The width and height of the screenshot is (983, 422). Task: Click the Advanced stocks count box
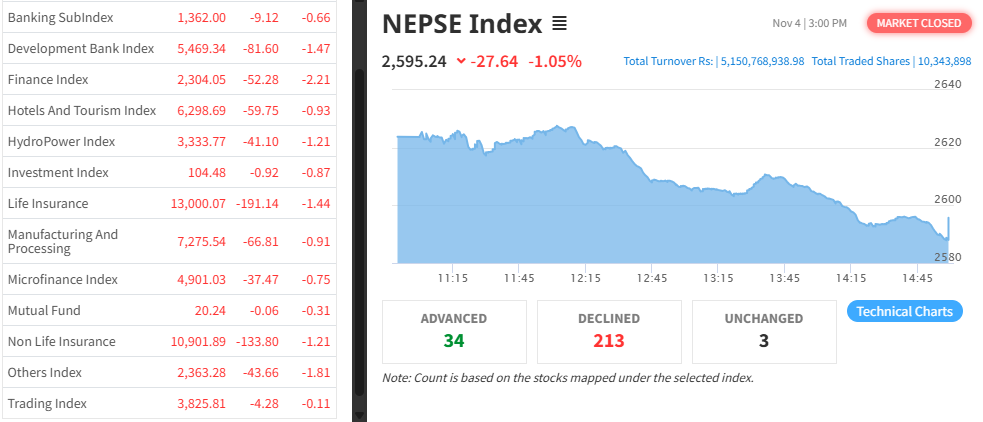pos(454,331)
